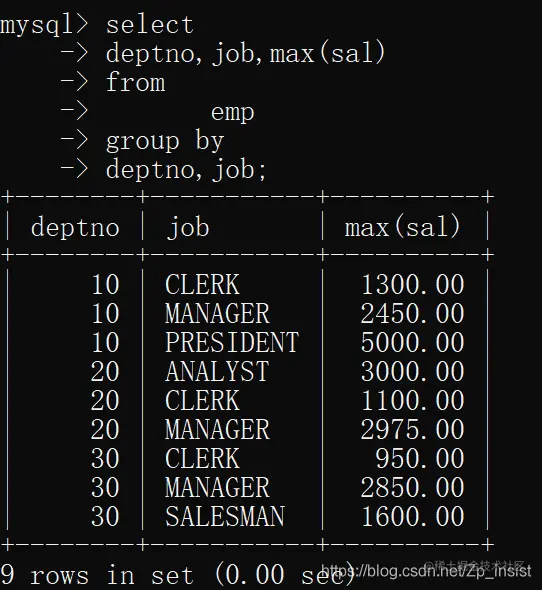The image size is (542, 590).
Task: Click deptno 20 in the 2975.00 row
Action: pyautogui.click(x=105, y=429)
